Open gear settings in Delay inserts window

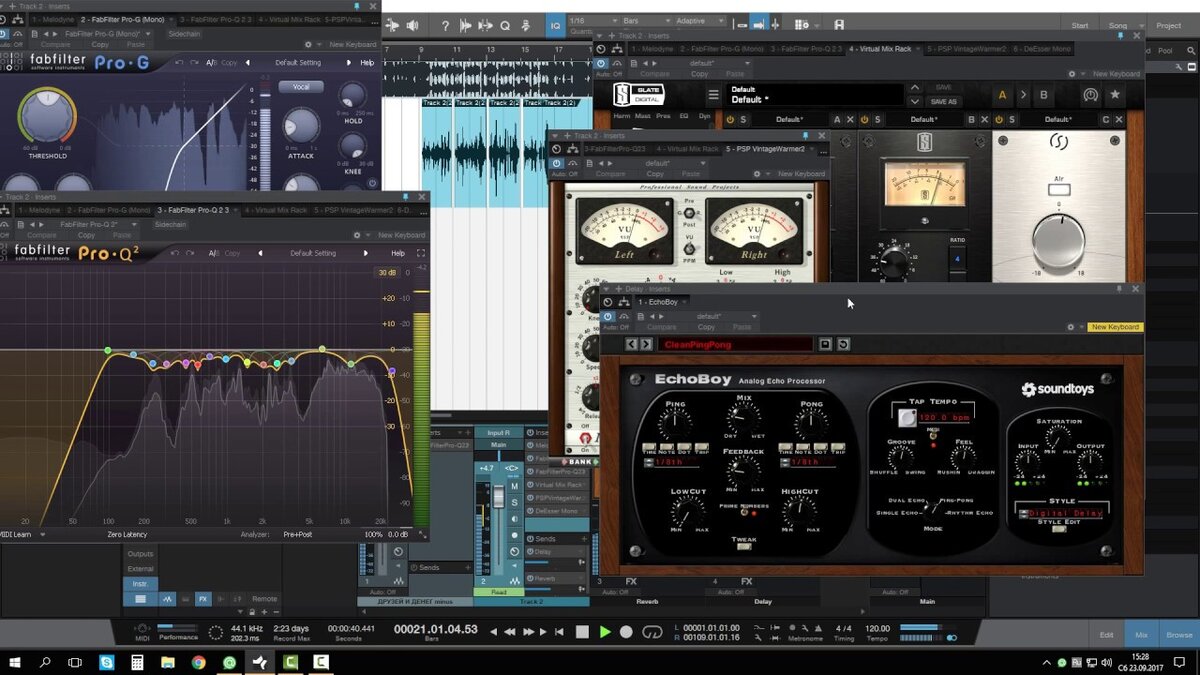click(1071, 327)
